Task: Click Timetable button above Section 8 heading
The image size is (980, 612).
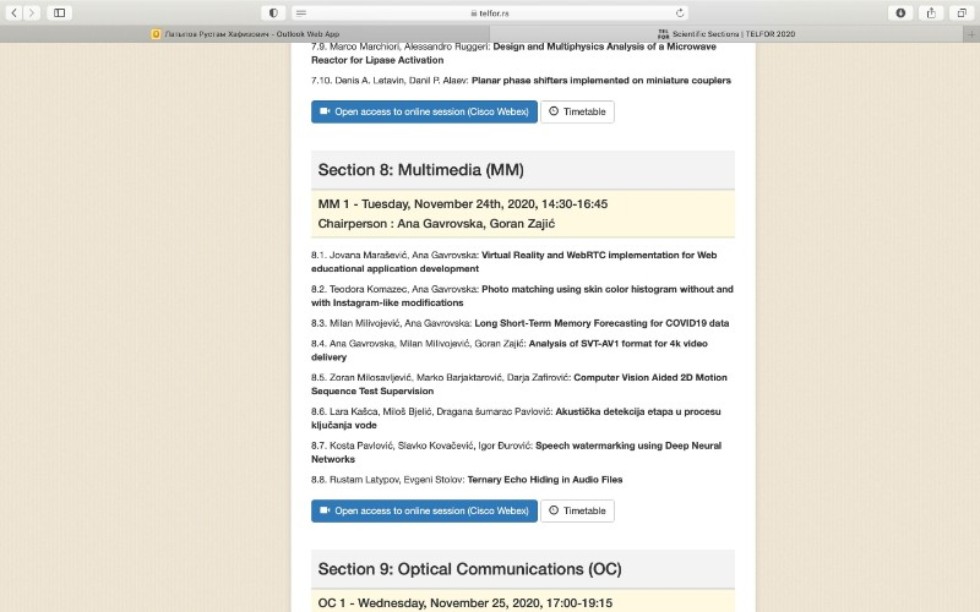Action: pyautogui.click(x=577, y=112)
